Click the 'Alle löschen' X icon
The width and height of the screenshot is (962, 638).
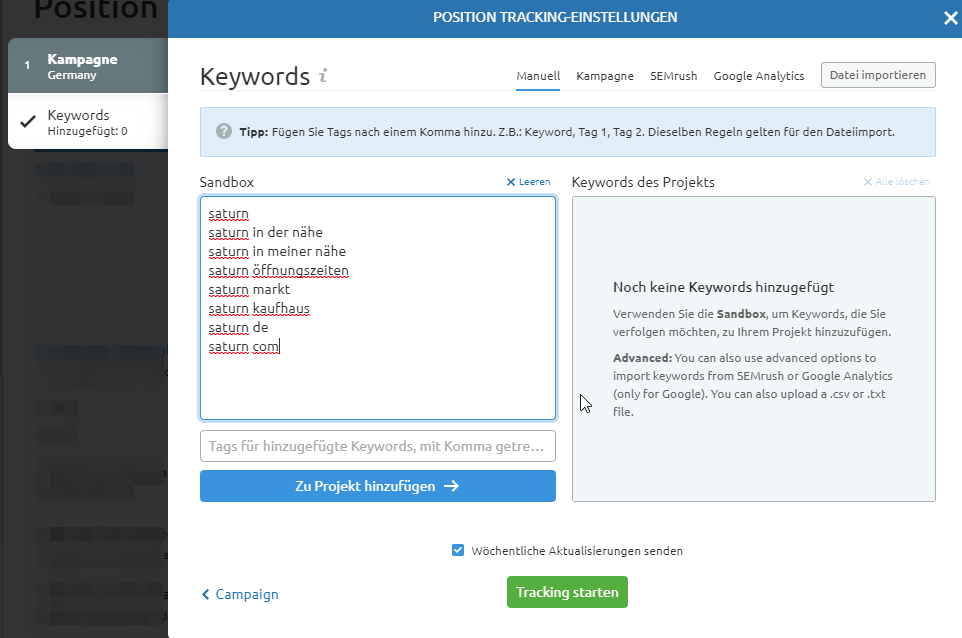(868, 182)
